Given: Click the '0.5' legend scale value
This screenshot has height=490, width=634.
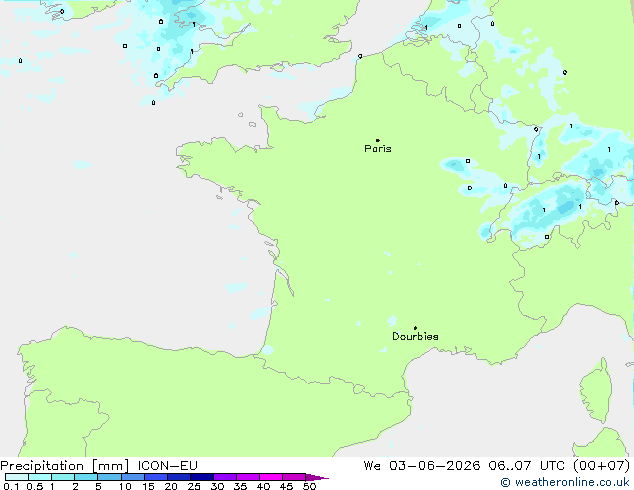Looking at the screenshot, I should click(34, 486).
